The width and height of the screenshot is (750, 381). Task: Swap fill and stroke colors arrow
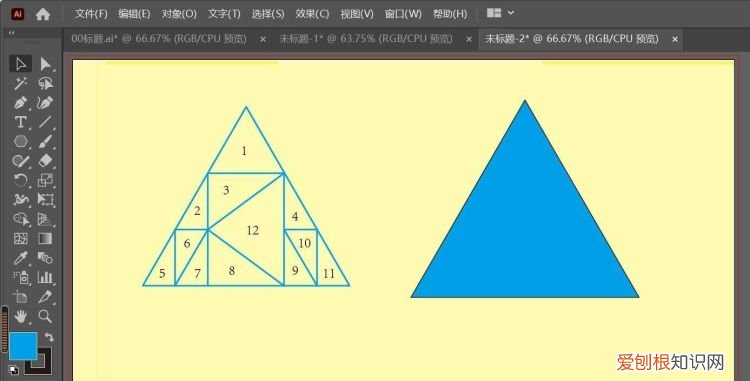[49, 337]
